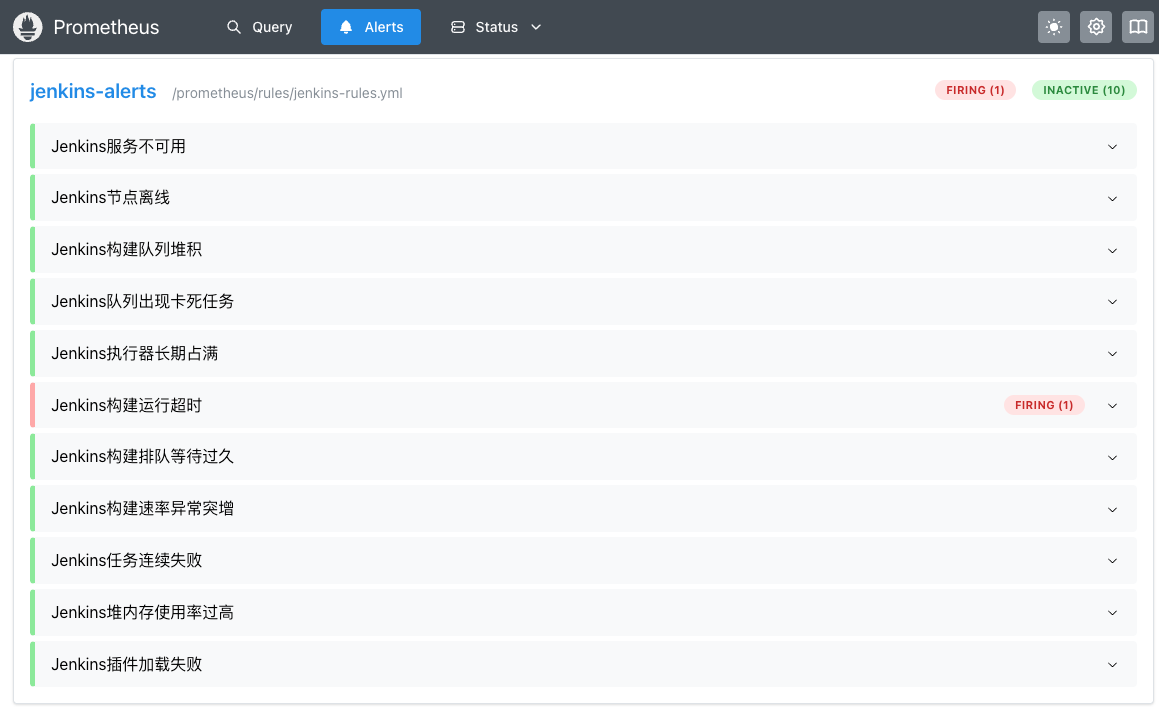Open the Status dropdown arrow
The height and width of the screenshot is (707, 1159).
click(x=537, y=27)
